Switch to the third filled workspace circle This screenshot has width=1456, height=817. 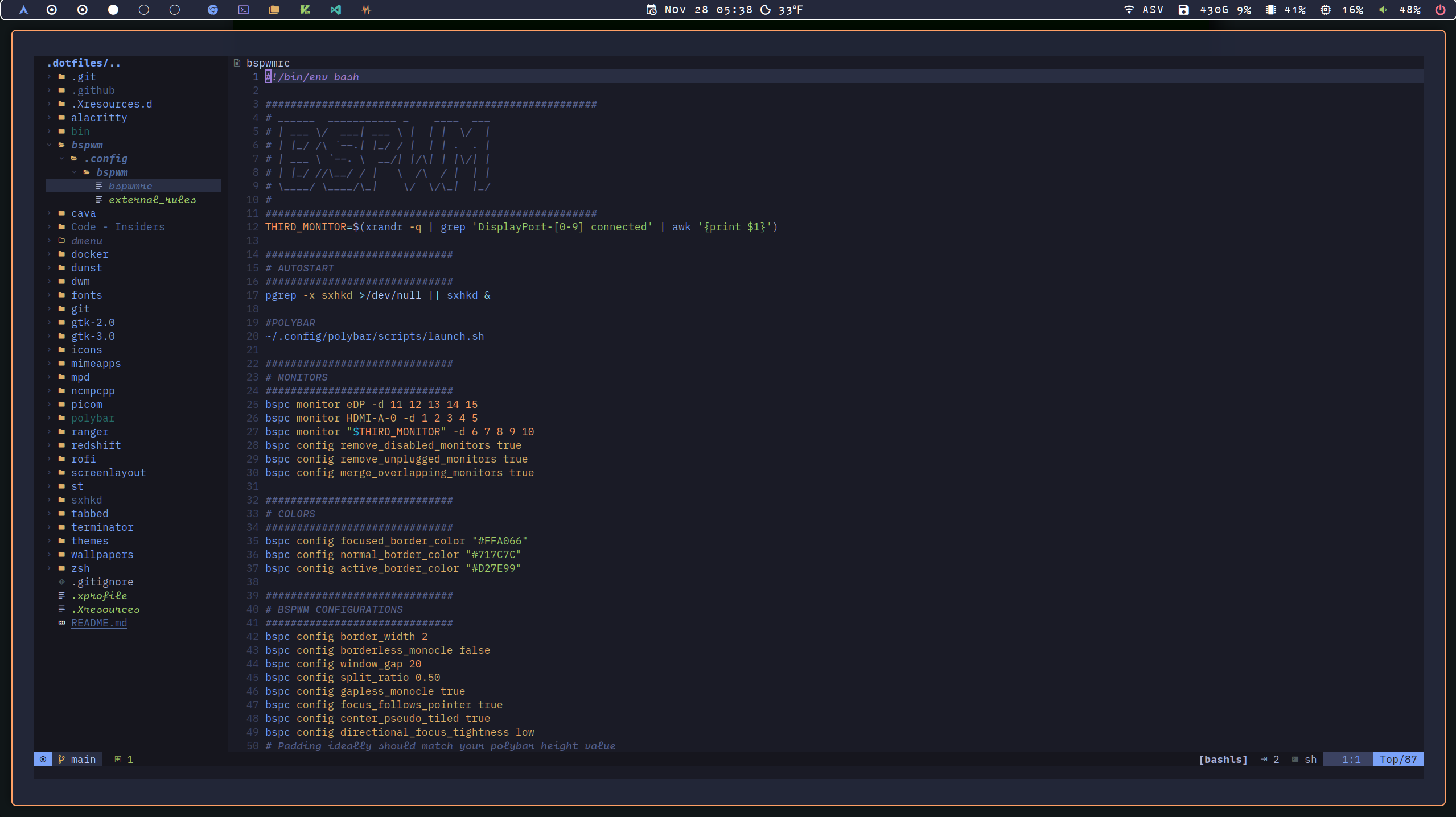[x=113, y=10]
